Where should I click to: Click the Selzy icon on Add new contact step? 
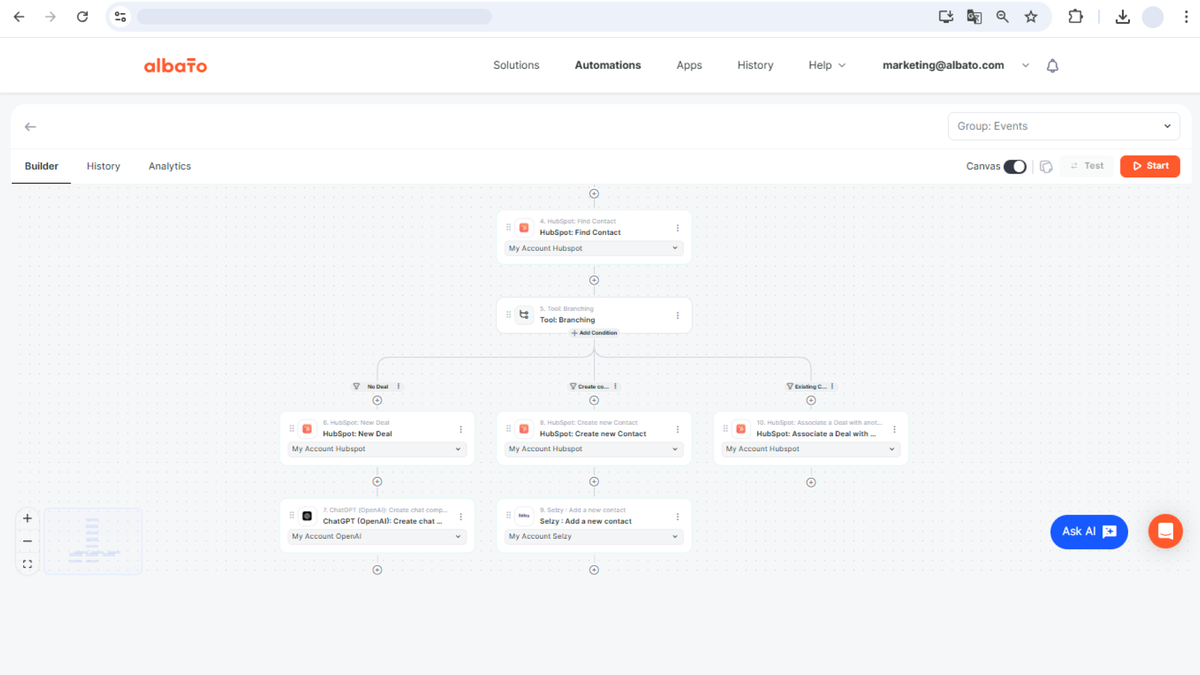coord(524,516)
